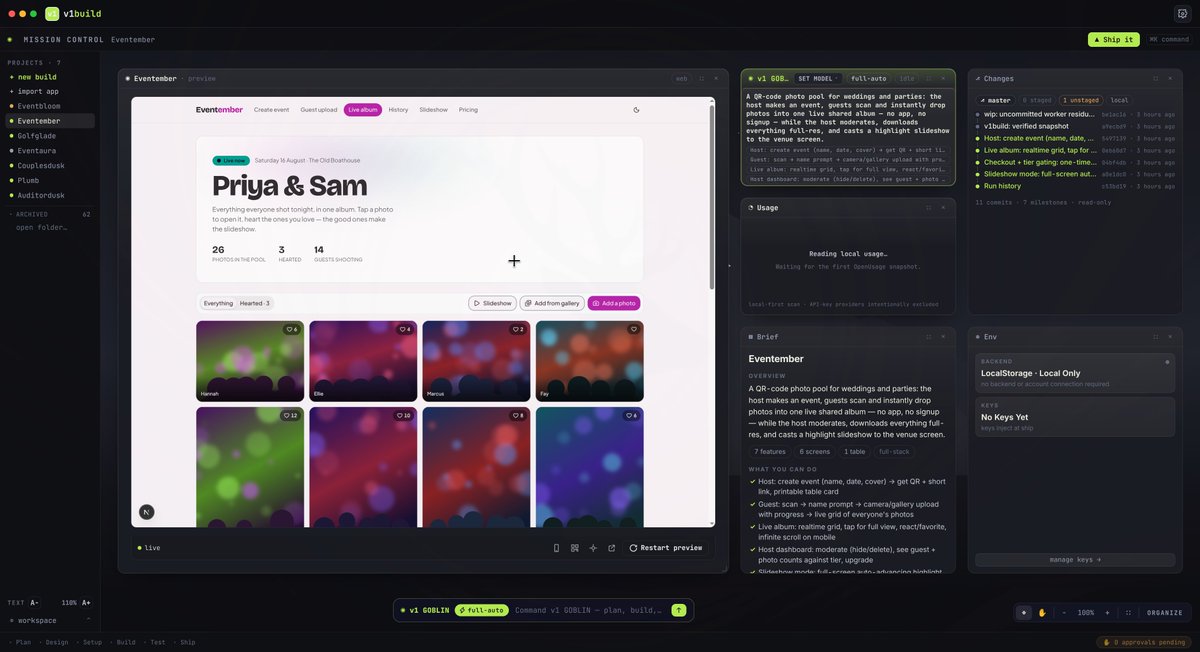Image resolution: width=1200 pixels, height=652 pixels.
Task: Switch to the Live album tab
Action: coord(363,110)
